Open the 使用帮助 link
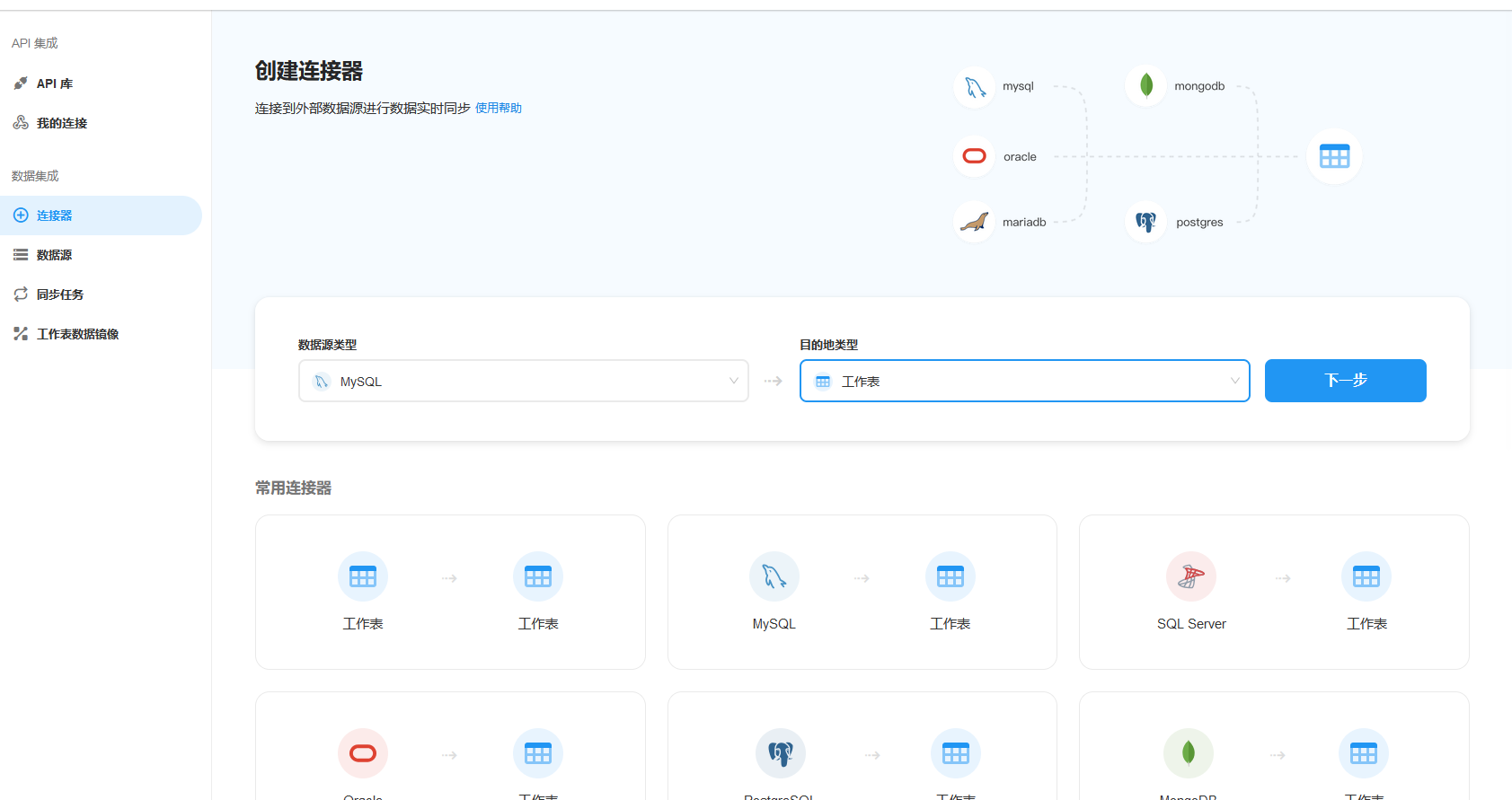The height and width of the screenshot is (800, 1512). 499,108
